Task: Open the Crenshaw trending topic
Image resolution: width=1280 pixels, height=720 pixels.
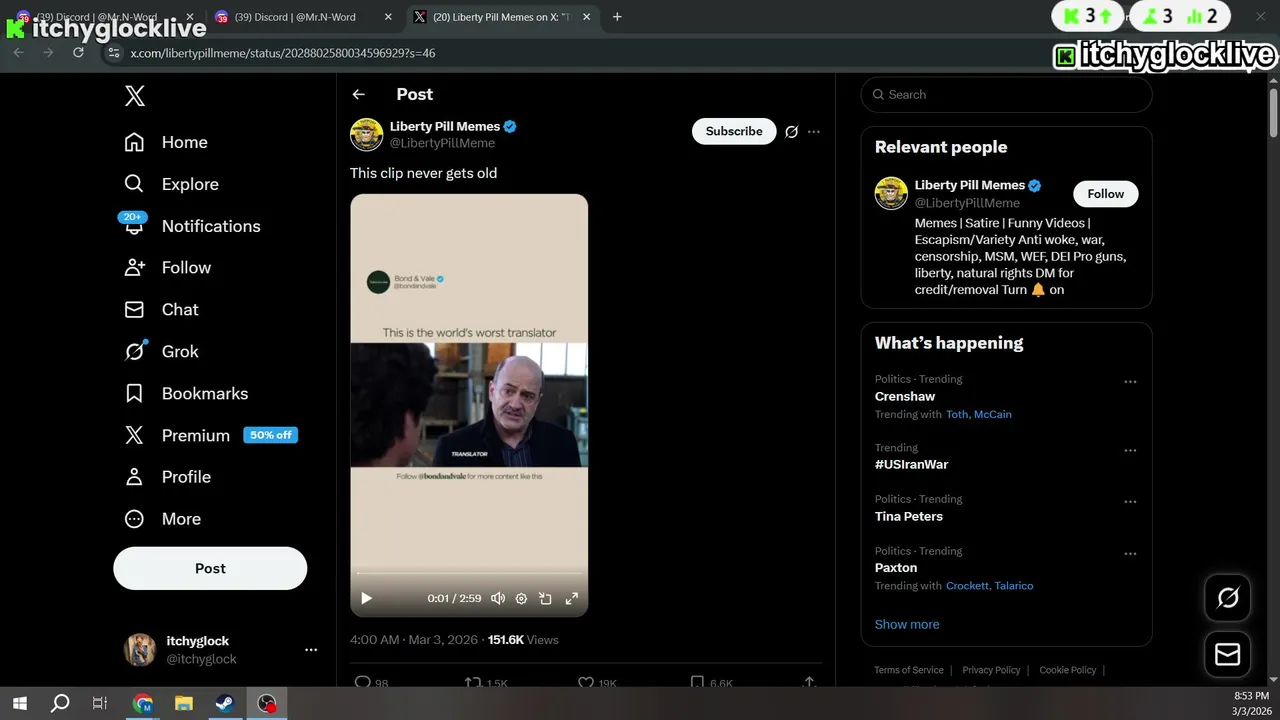Action: point(905,396)
